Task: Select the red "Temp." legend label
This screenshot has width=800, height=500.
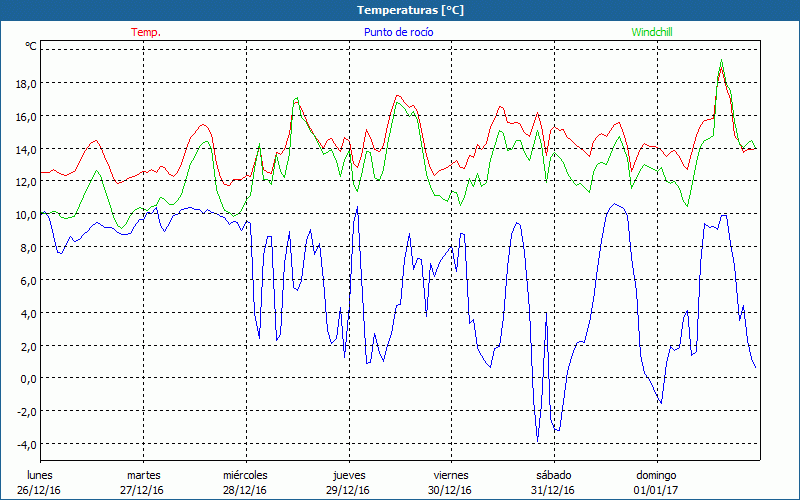Action: (x=146, y=32)
